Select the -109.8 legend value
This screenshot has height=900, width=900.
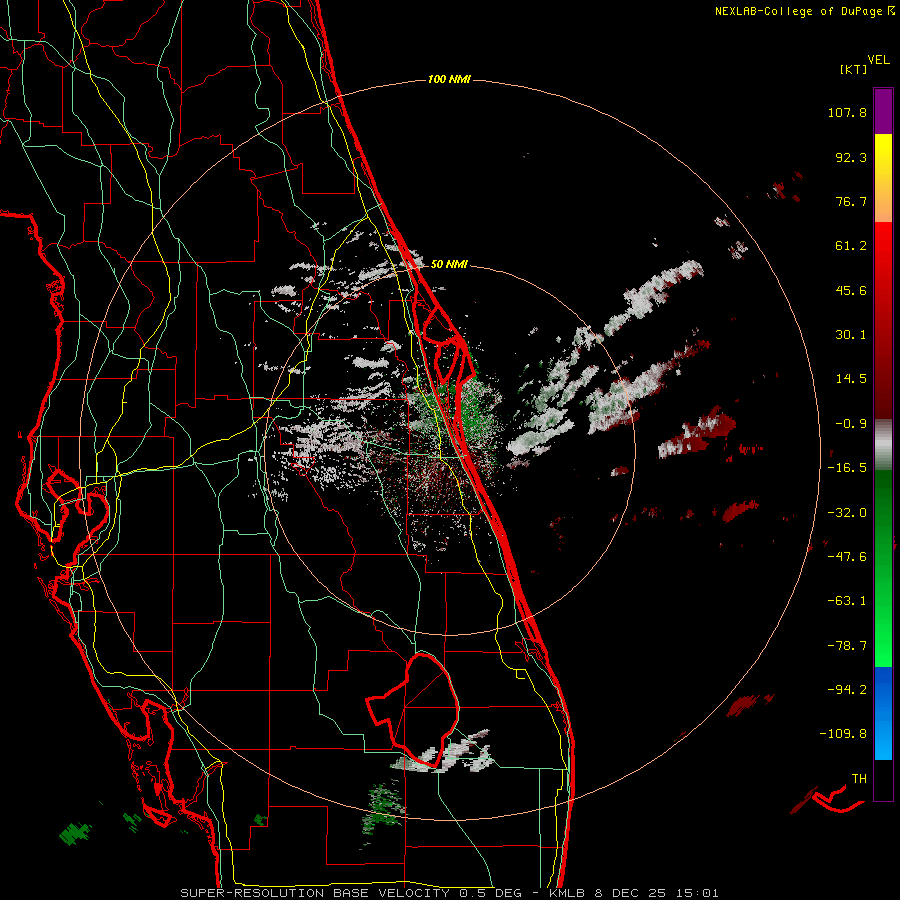click(x=843, y=734)
